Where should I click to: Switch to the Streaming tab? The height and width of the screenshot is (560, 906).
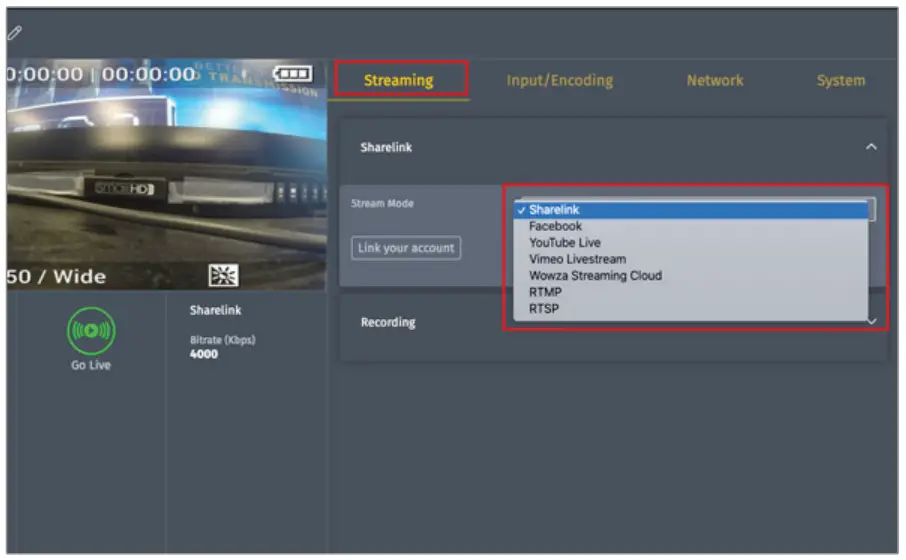pyautogui.click(x=399, y=80)
